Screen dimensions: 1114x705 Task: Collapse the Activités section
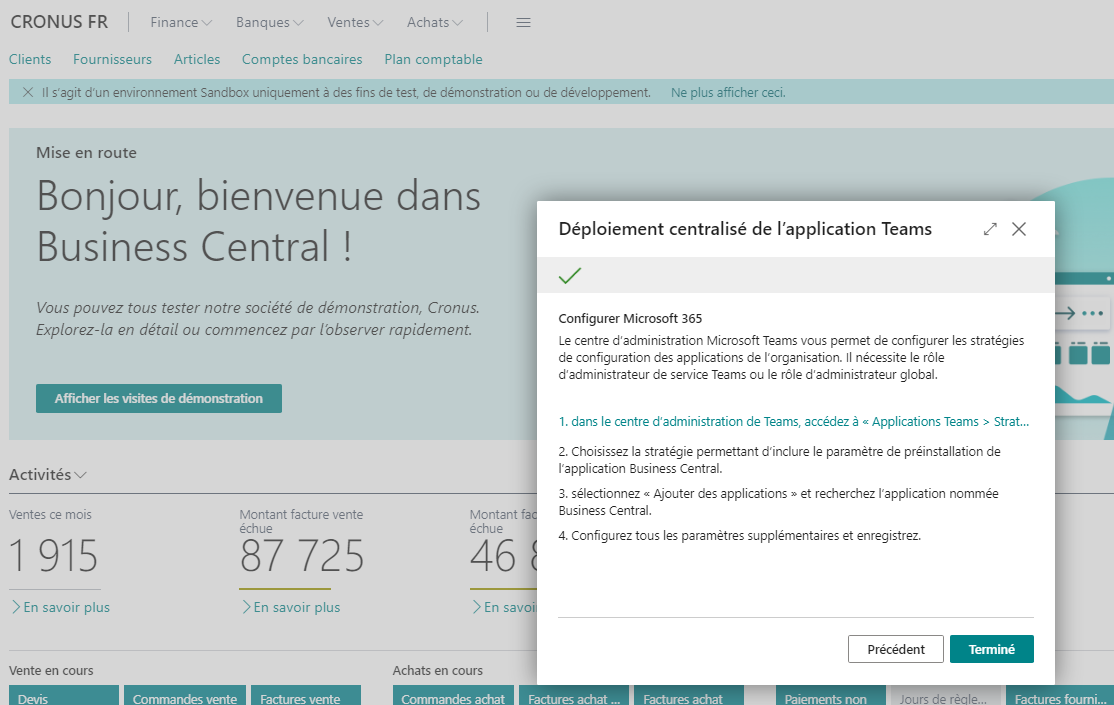coord(81,474)
